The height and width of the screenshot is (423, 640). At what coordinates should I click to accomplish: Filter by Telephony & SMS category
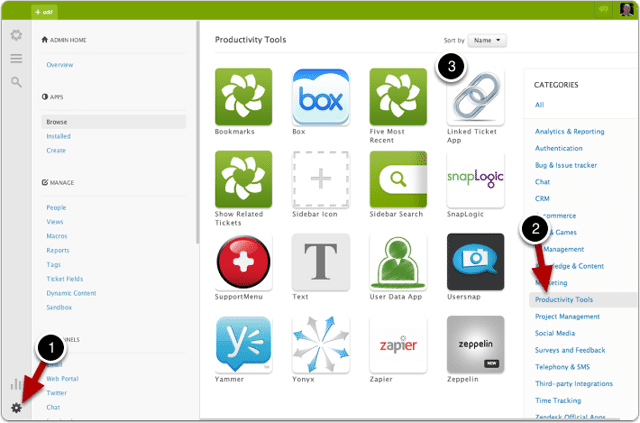click(x=562, y=367)
